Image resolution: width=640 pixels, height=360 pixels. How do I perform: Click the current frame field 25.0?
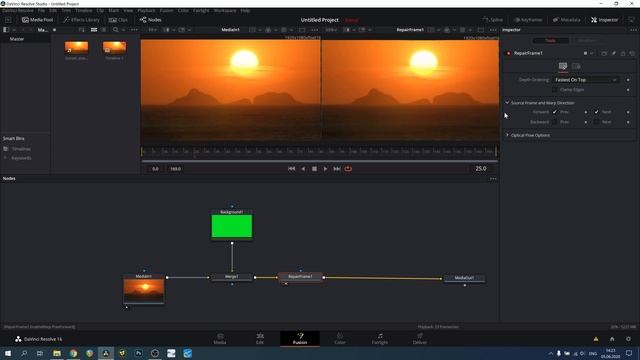click(x=481, y=169)
